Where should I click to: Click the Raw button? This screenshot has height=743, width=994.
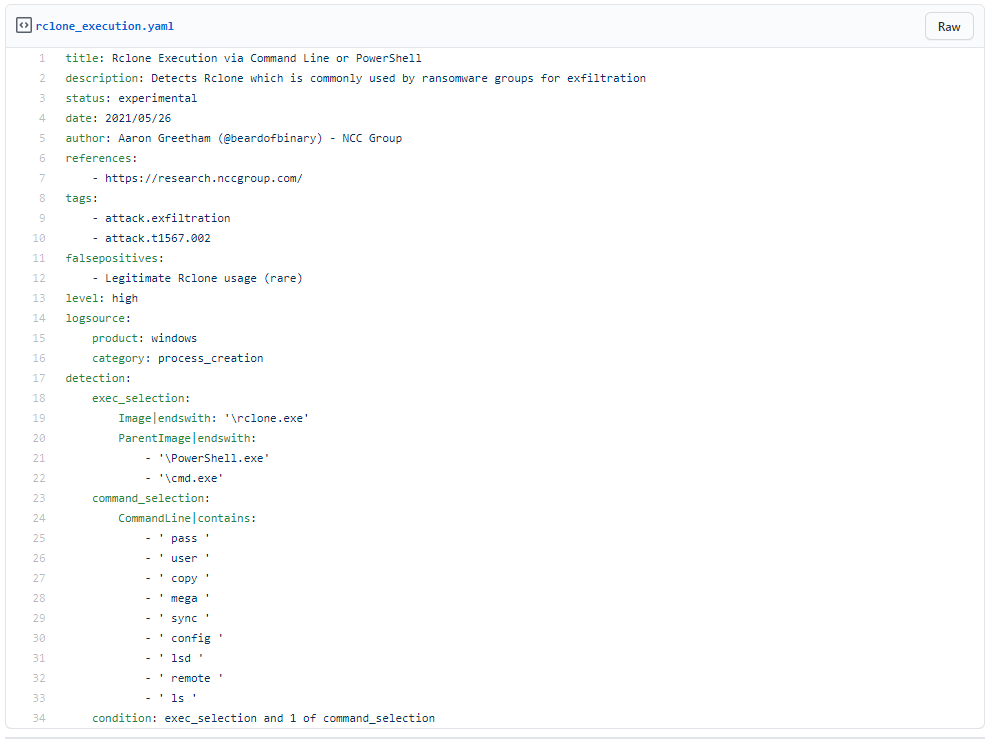pos(948,27)
